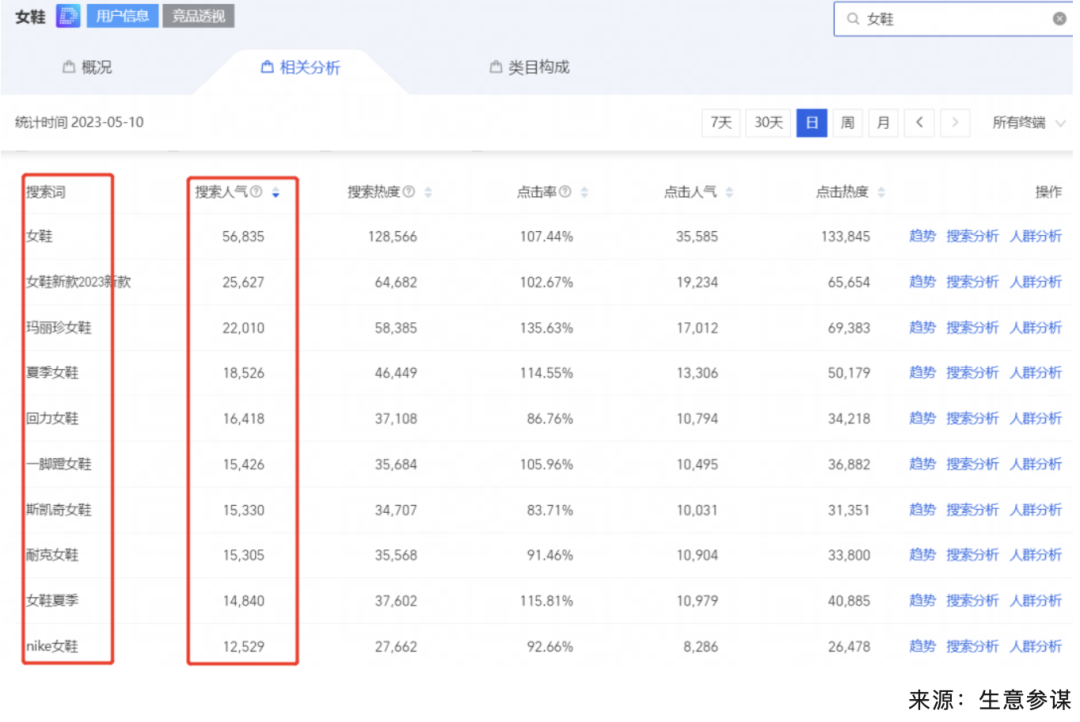Click the 搜索人气 value 56,835

(x=243, y=236)
